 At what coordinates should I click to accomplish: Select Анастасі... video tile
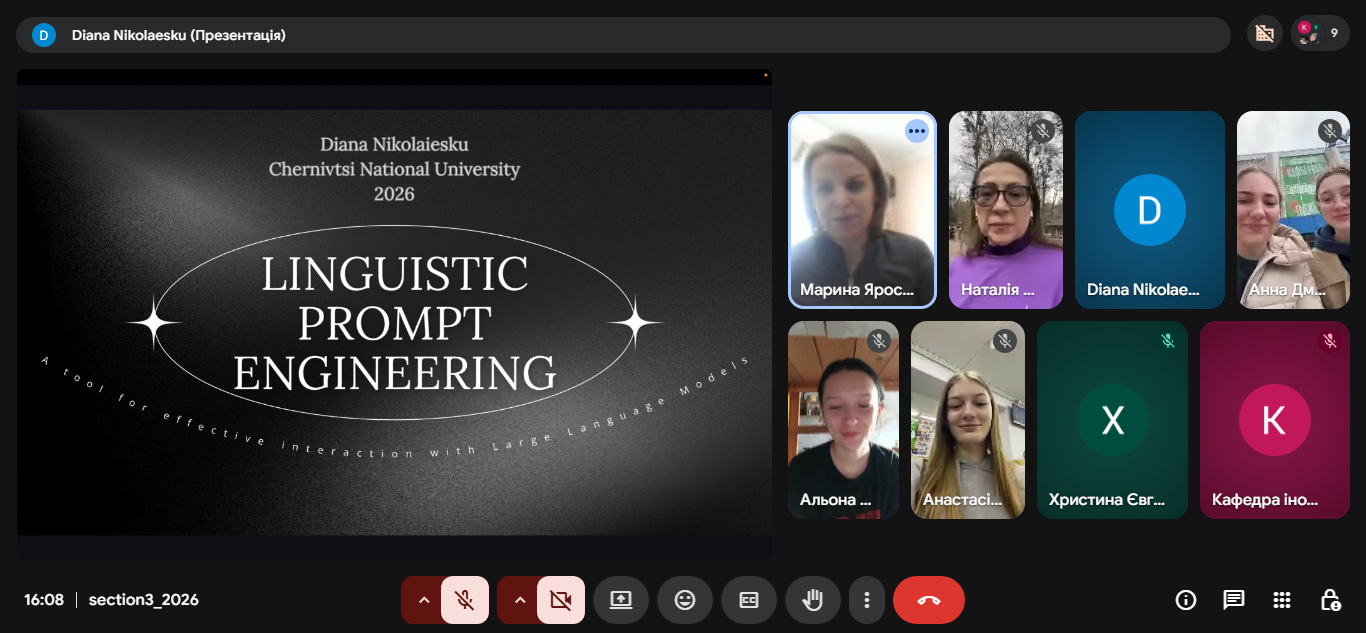coord(968,420)
